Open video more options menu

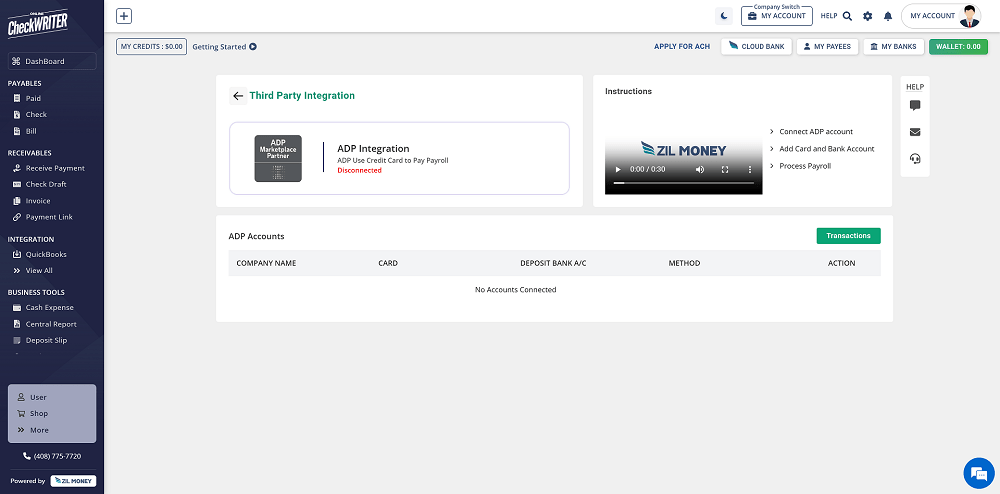point(750,170)
